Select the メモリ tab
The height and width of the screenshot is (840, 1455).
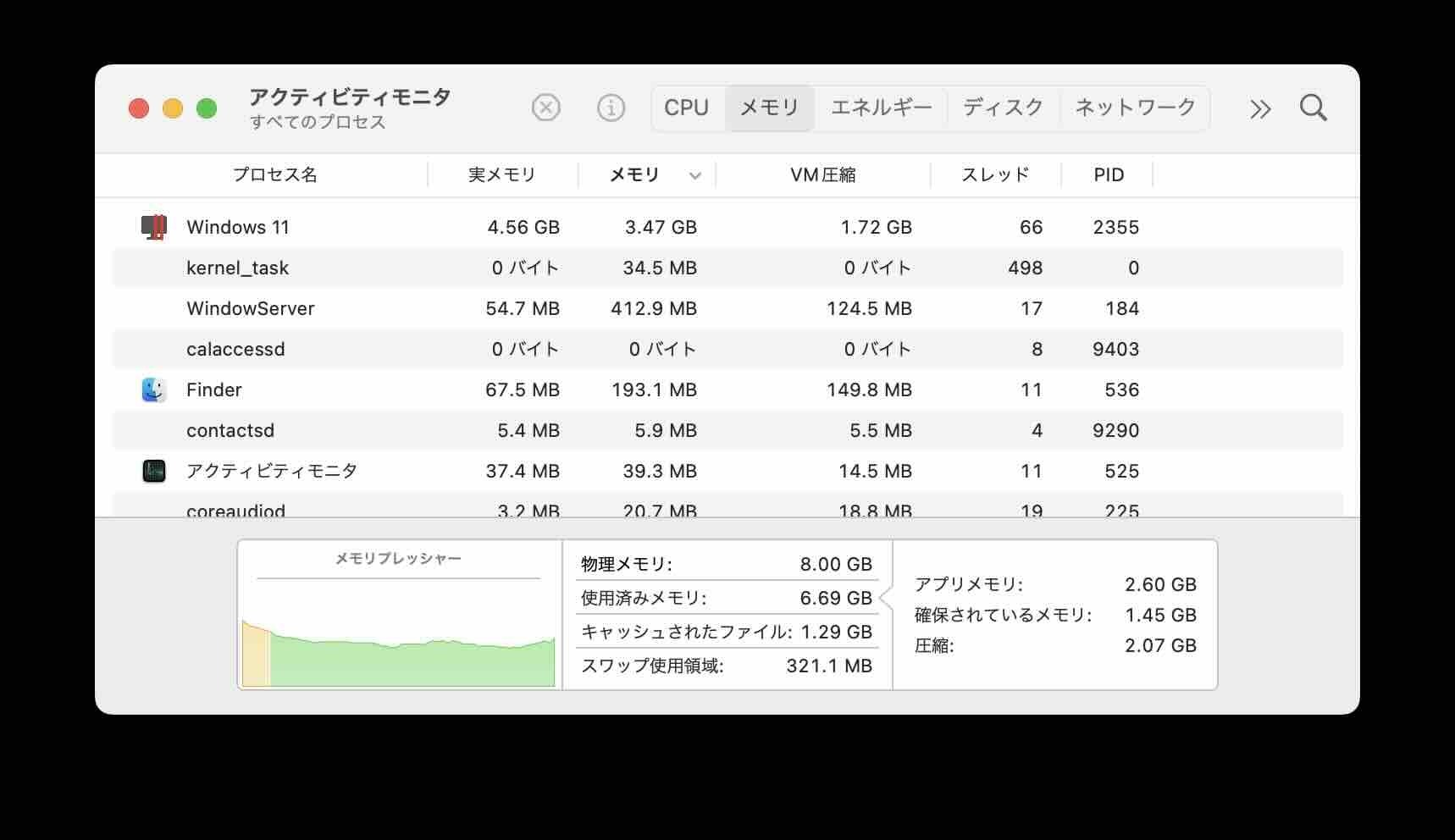[x=769, y=108]
